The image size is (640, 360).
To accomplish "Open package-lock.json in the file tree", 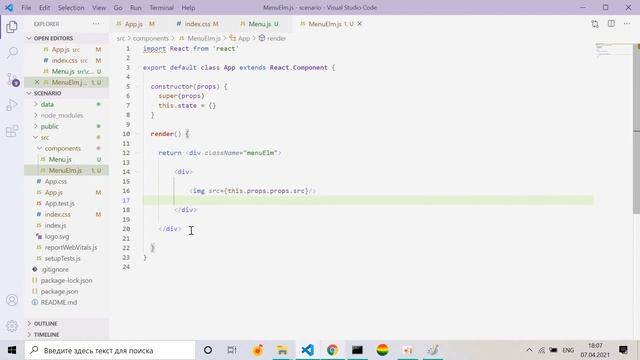I will click(66, 280).
